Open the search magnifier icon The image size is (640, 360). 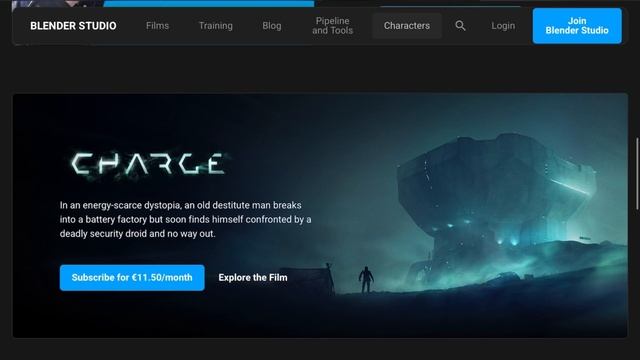coord(460,26)
